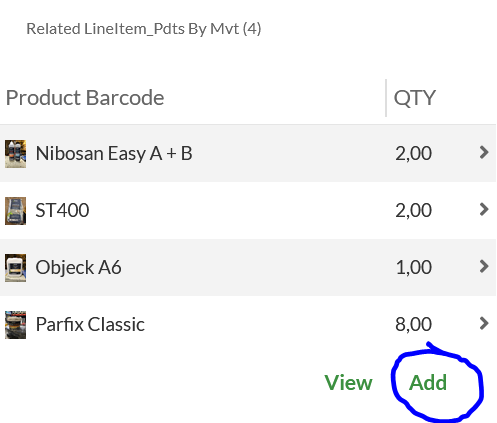This screenshot has height=423, width=497.
Task: Open the Parfix Classic product thumbnail
Action: coord(15,325)
